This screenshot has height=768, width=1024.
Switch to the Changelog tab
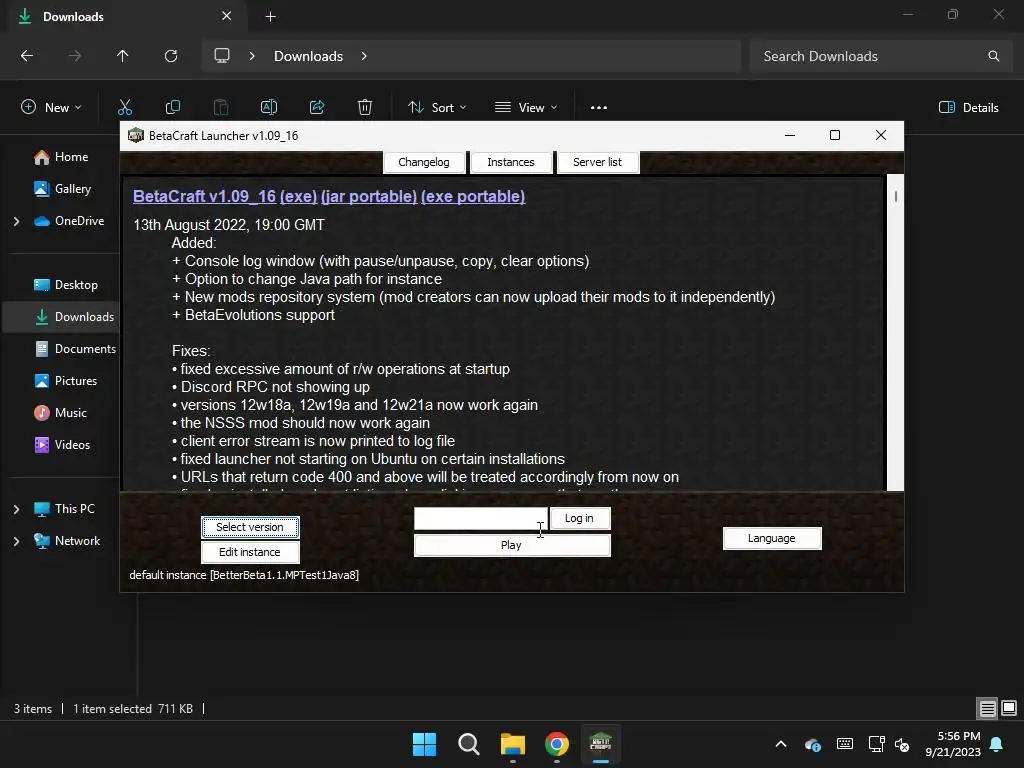(424, 162)
